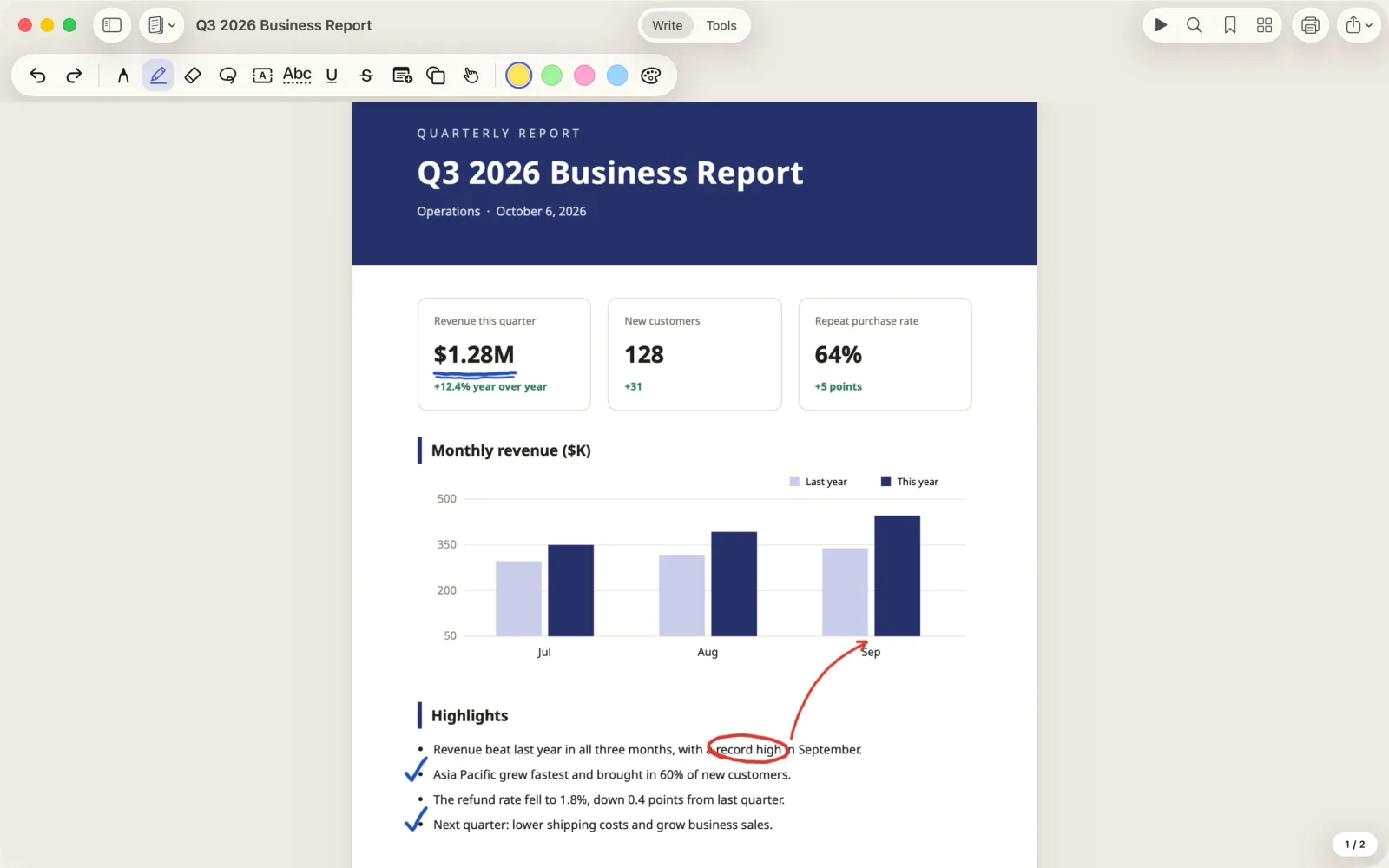Open the share menu dropdown
1389x868 pixels.
tap(1359, 25)
